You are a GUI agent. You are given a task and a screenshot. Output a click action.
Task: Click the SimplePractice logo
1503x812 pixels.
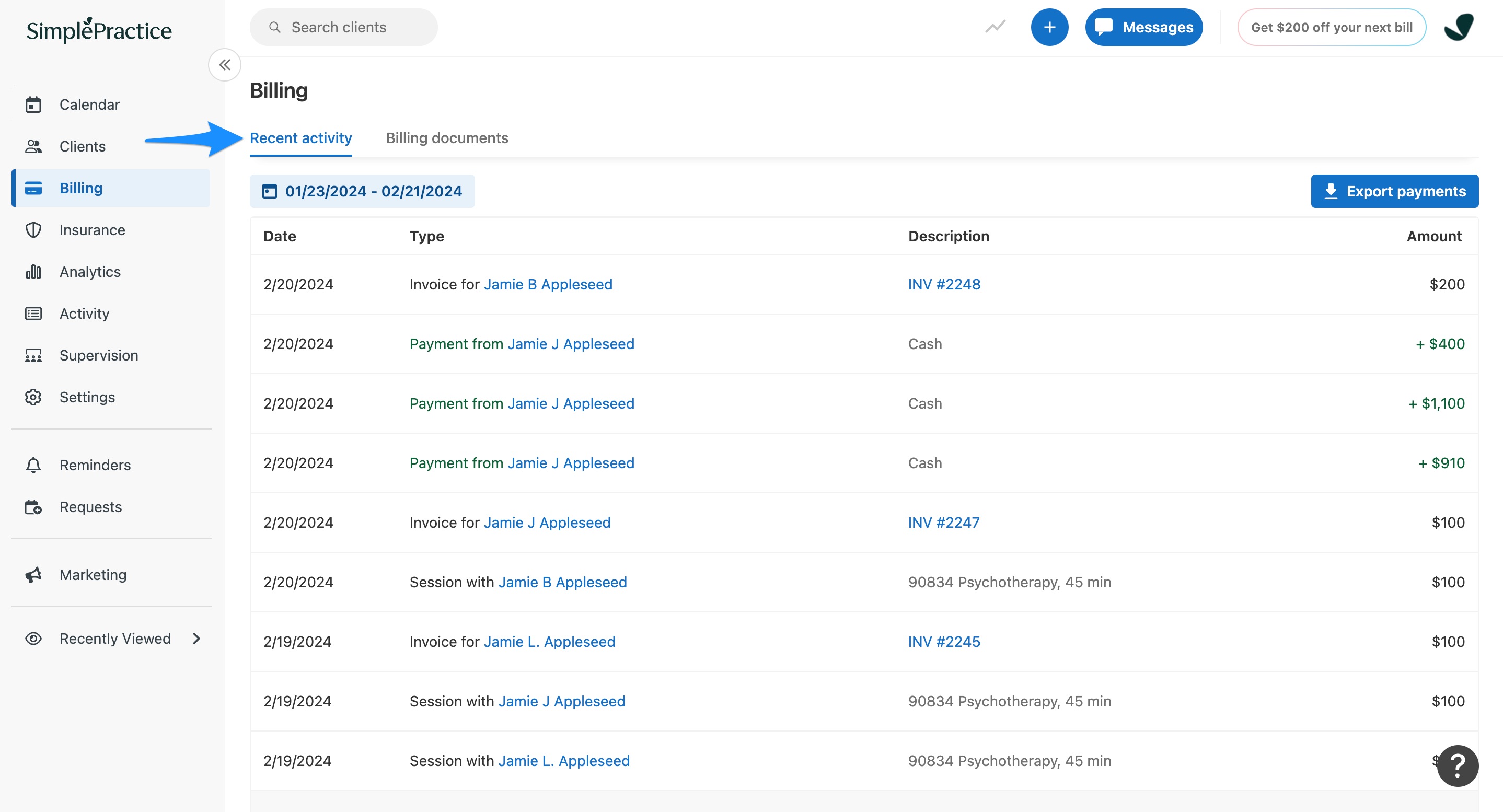[99, 30]
